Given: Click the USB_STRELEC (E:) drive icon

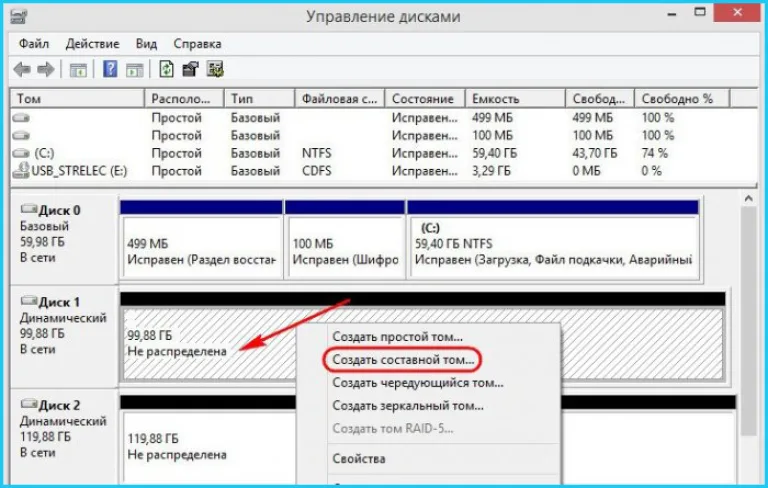Looking at the screenshot, I should click(x=21, y=171).
